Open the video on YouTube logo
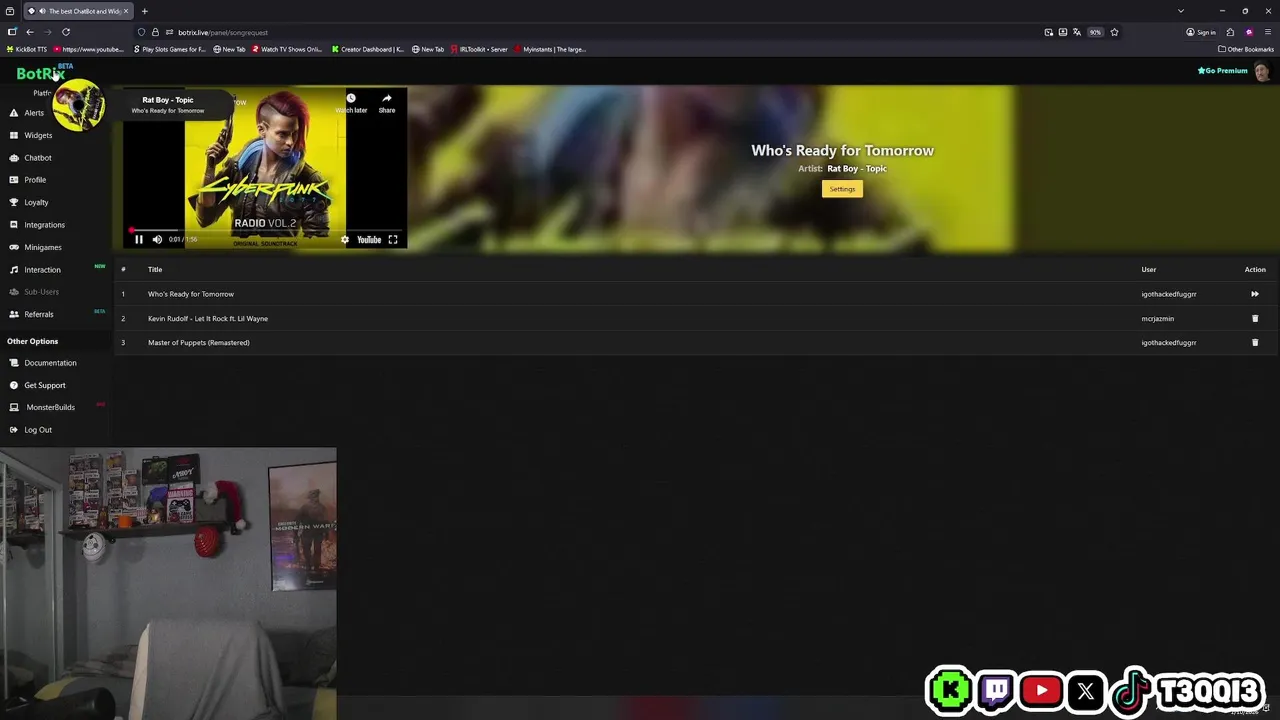Screen dimensions: 1280x720 pyautogui.click(x=369, y=239)
